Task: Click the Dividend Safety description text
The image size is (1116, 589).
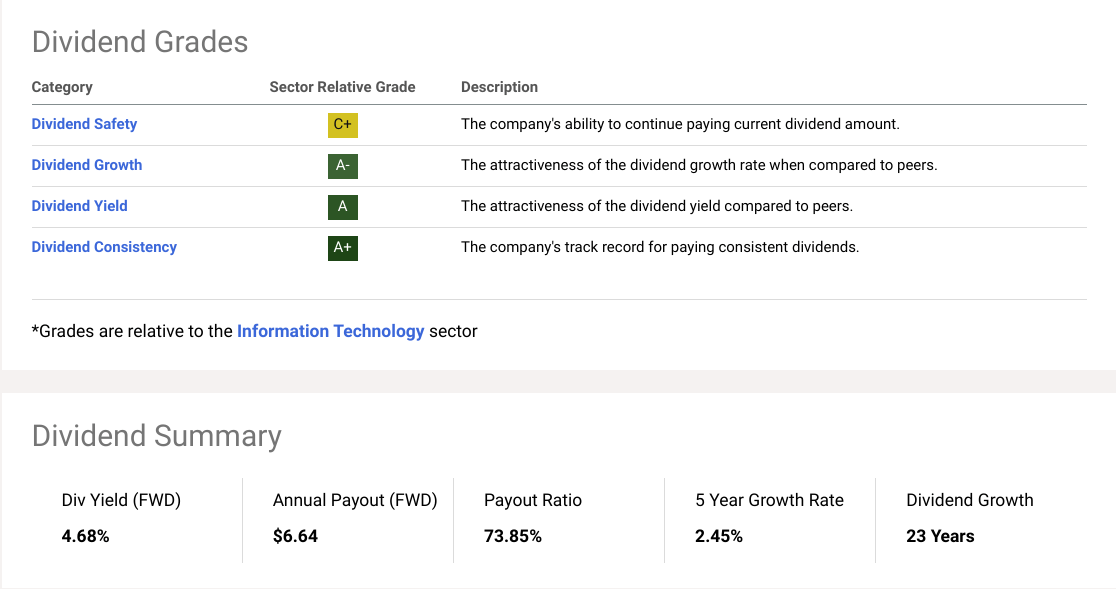Action: (x=680, y=124)
